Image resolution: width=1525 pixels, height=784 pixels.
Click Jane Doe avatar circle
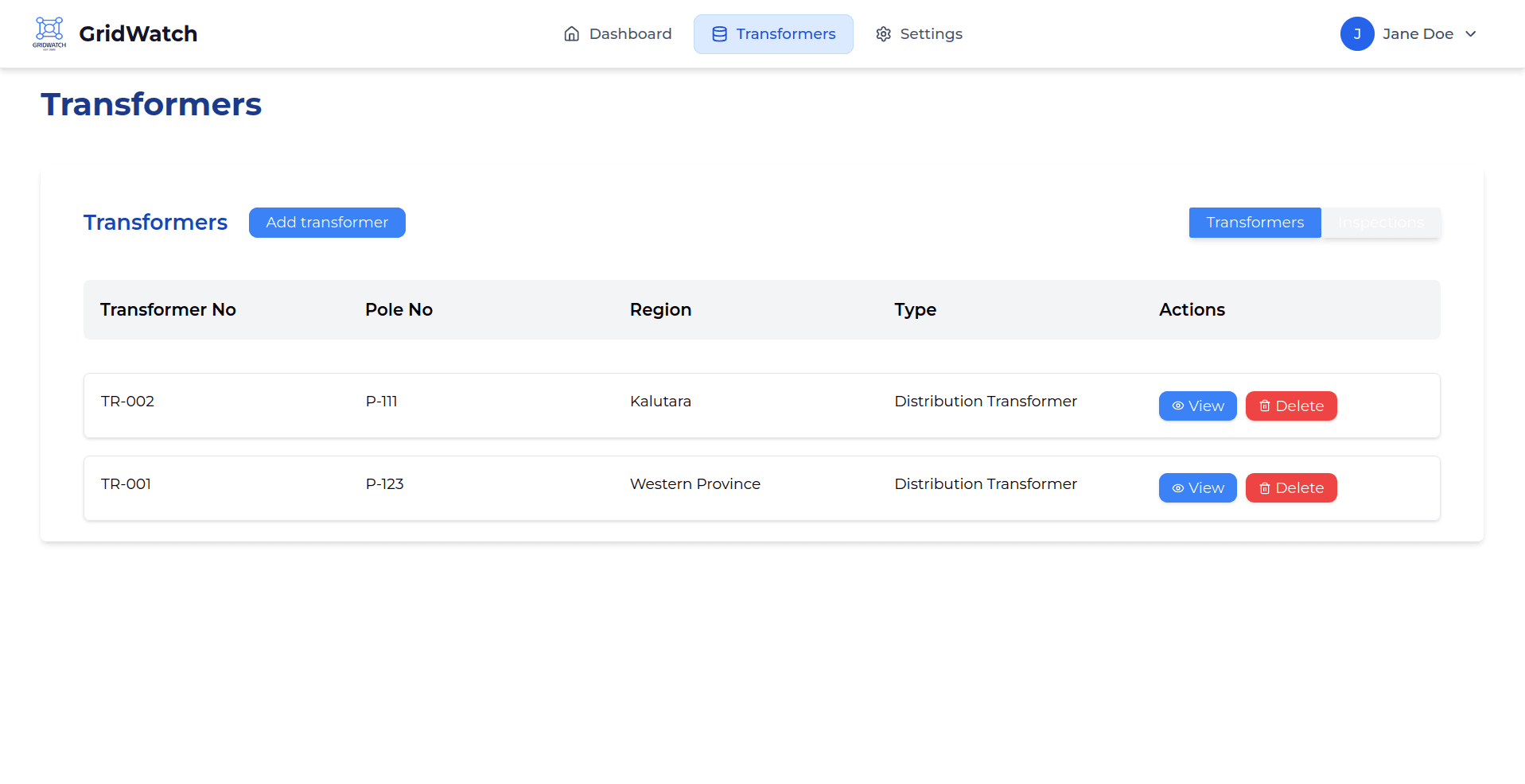point(1356,34)
